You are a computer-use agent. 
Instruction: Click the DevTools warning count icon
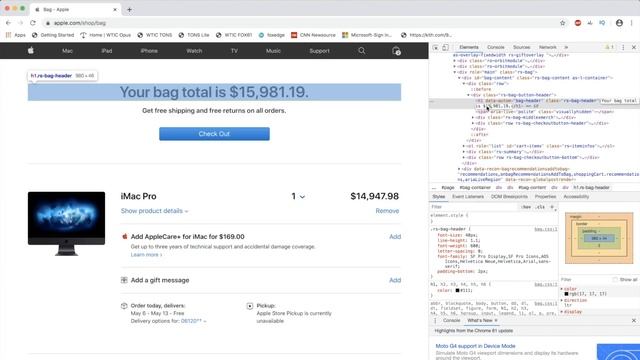pyautogui.click(x=609, y=47)
